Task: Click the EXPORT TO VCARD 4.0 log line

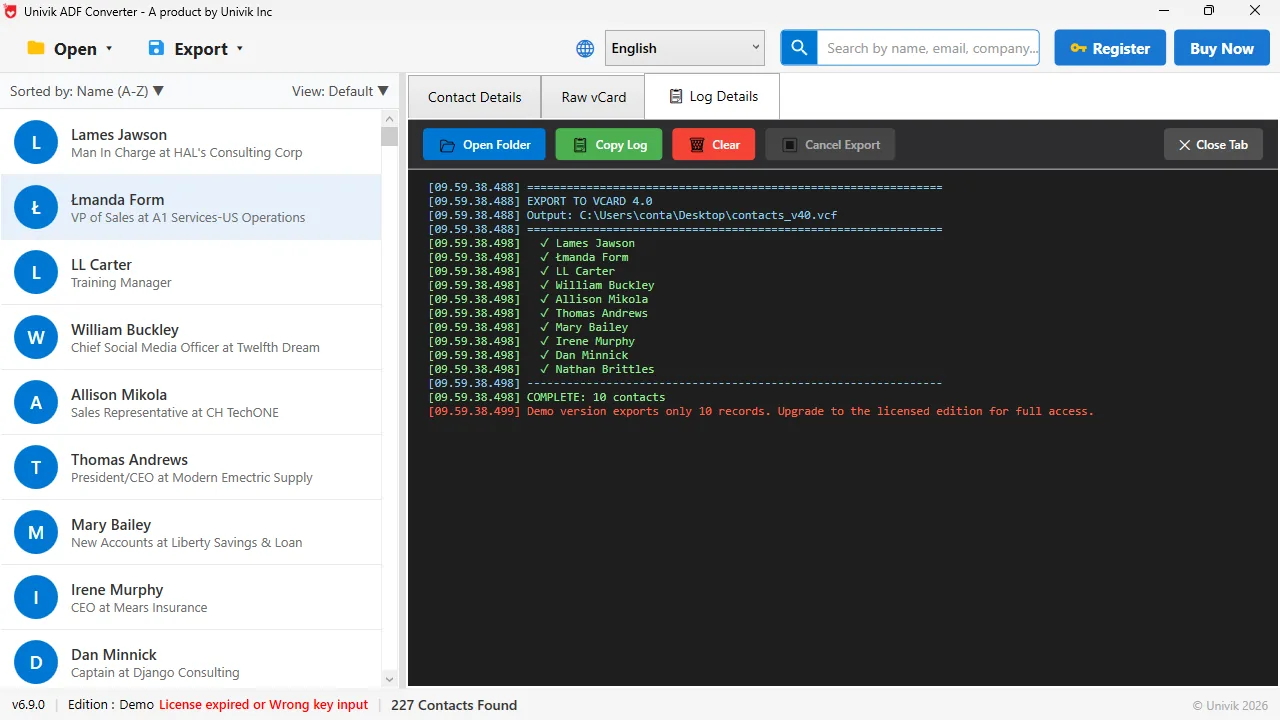Action: tap(540, 201)
